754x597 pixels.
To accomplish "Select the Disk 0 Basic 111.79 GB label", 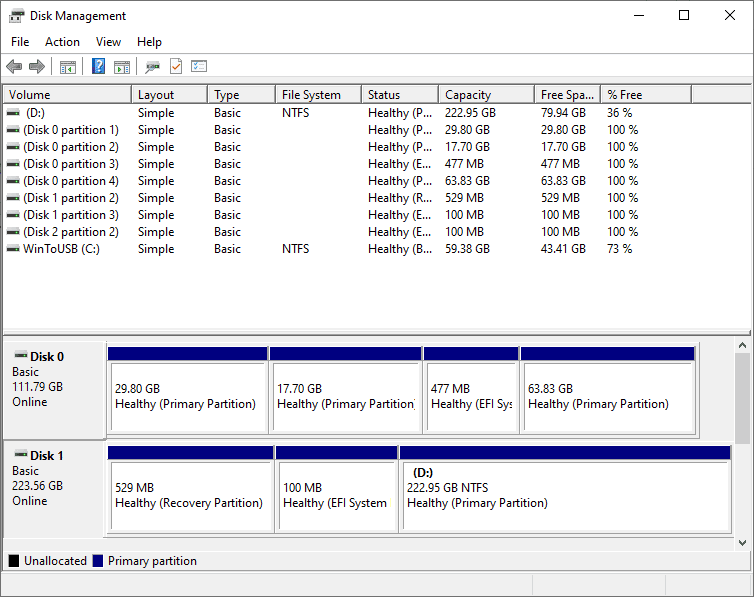I will point(54,390).
